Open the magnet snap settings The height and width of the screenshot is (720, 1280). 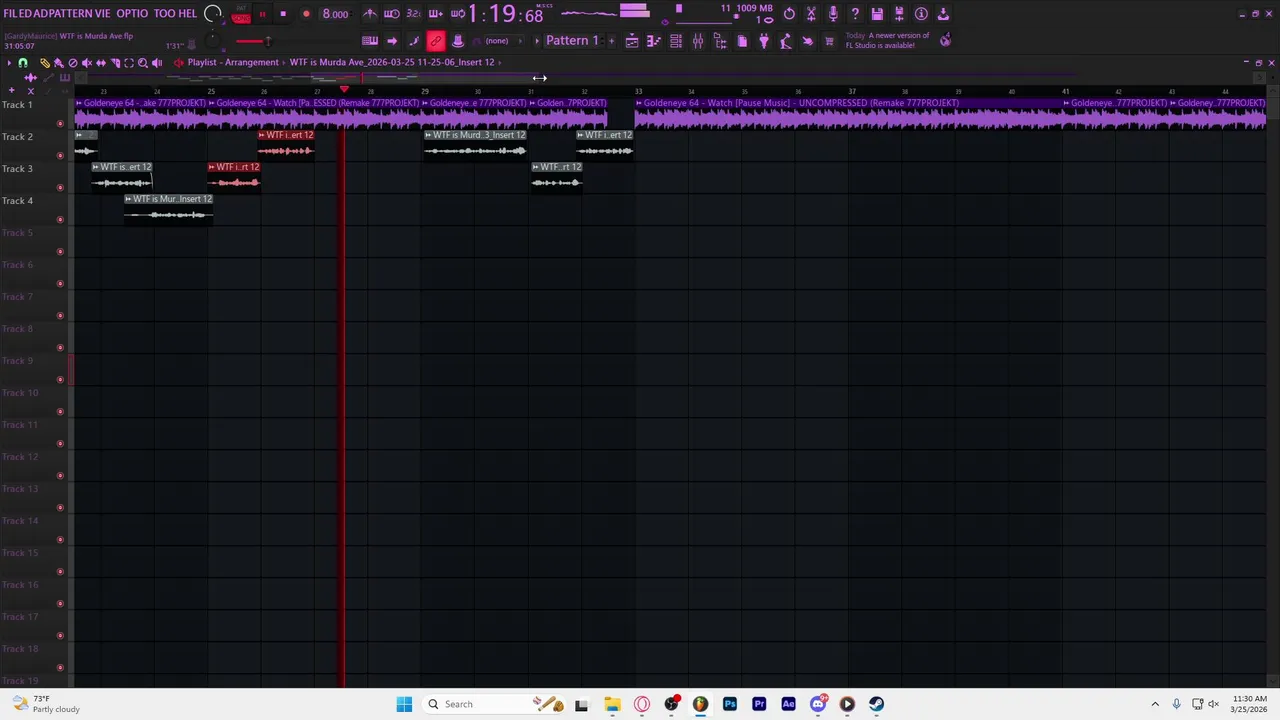23,63
